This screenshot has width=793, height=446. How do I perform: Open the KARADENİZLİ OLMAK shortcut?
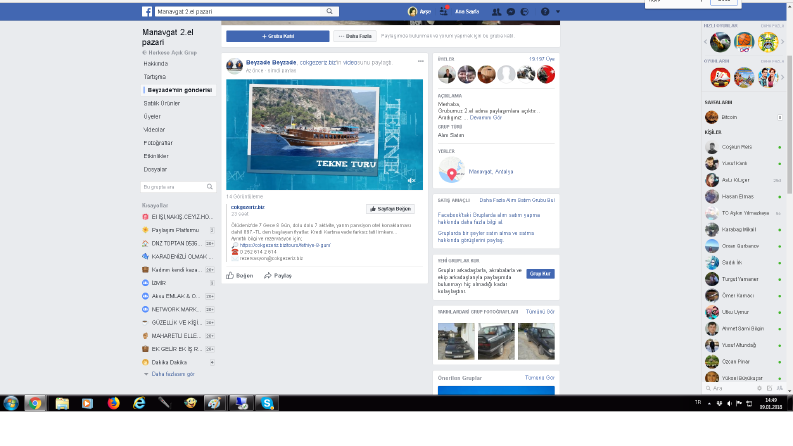pyautogui.click(x=178, y=256)
